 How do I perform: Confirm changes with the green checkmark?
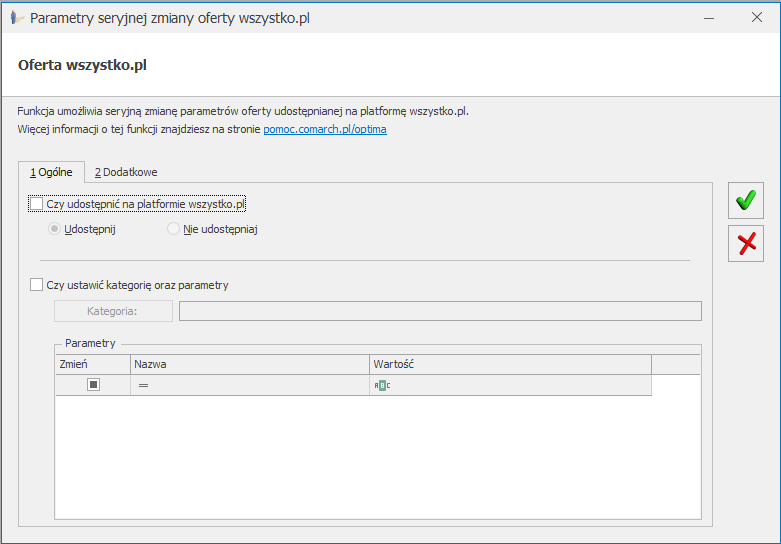746,200
